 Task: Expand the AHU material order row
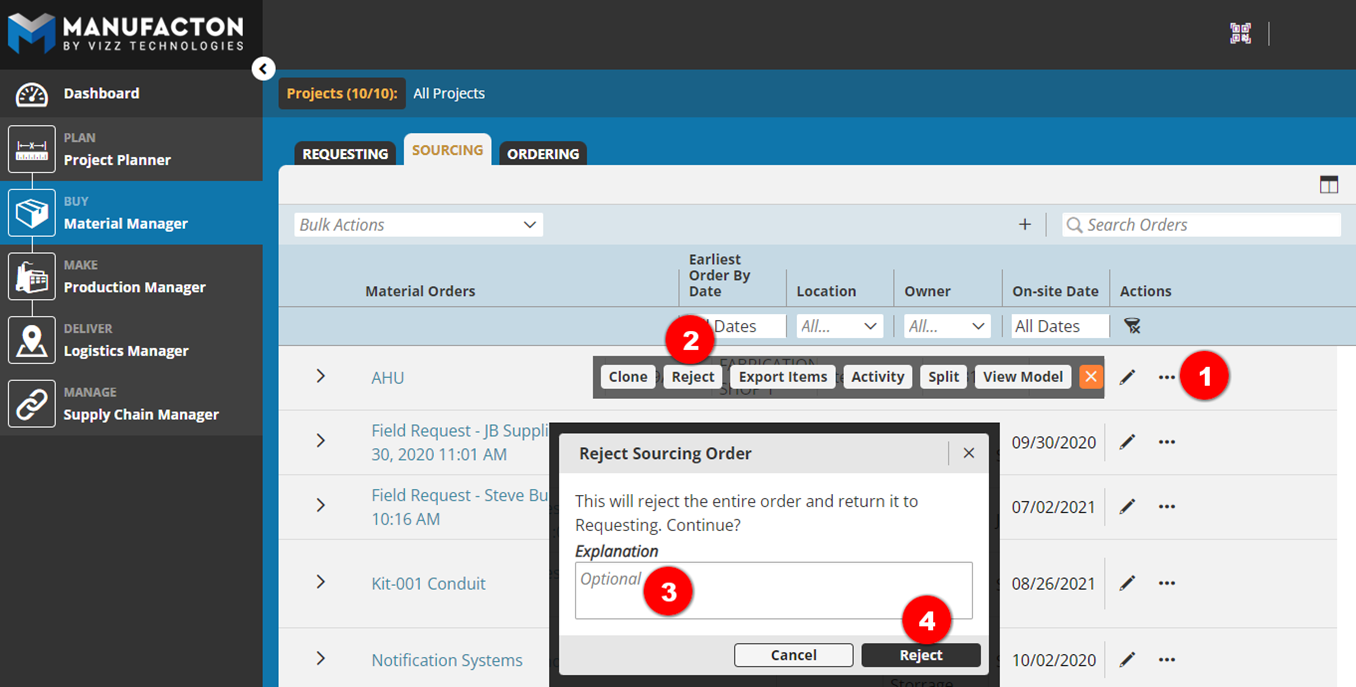pyautogui.click(x=320, y=376)
